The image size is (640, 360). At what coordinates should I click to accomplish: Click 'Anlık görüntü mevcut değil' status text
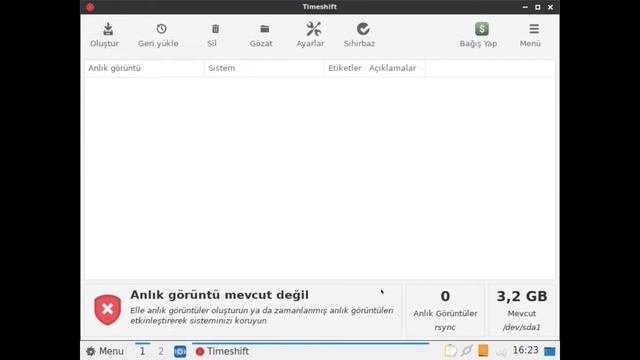pos(220,295)
